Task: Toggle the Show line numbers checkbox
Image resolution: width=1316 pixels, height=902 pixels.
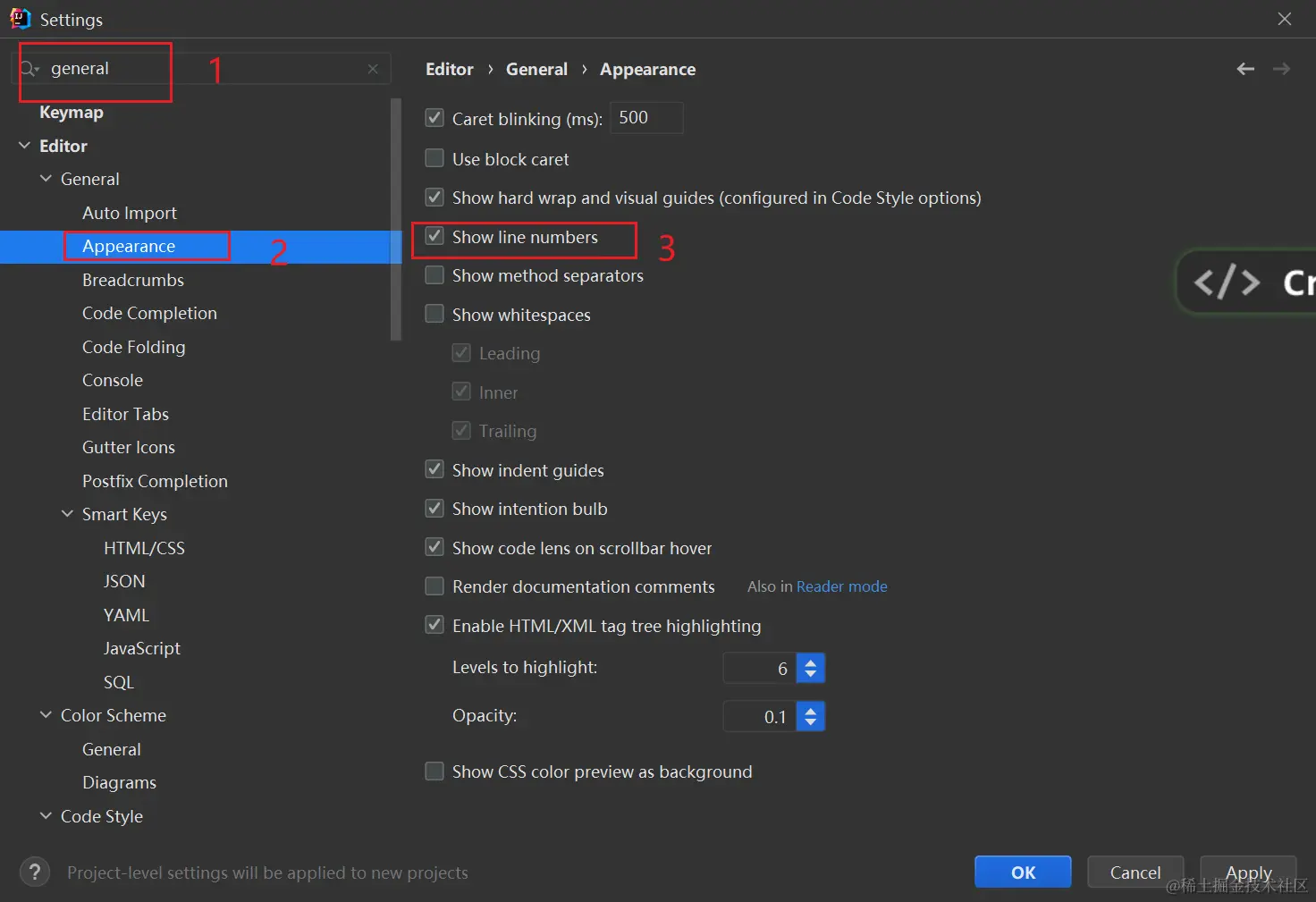Action: (434, 237)
